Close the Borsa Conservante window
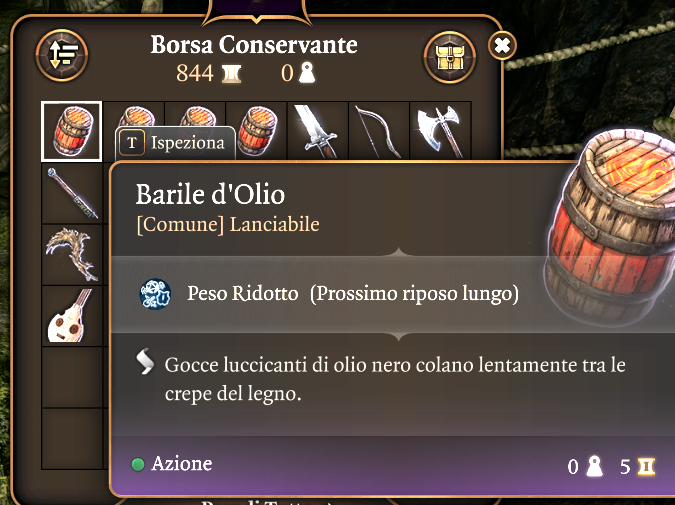Viewport: 675px width, 505px height. pyautogui.click(x=503, y=46)
